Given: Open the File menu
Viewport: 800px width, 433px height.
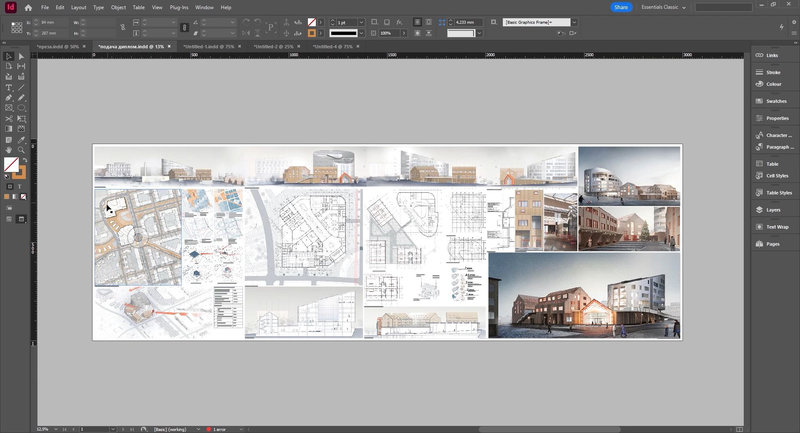Looking at the screenshot, I should pos(45,8).
